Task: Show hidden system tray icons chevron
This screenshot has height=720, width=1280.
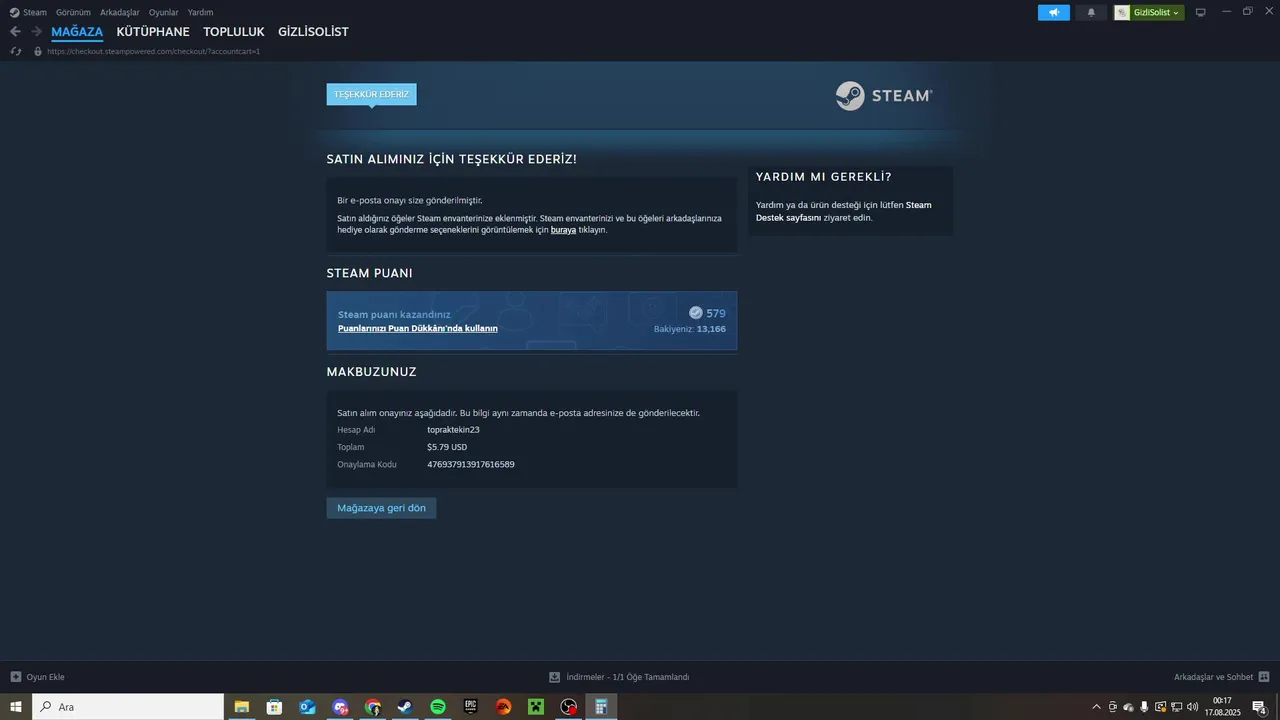Action: 1096,707
